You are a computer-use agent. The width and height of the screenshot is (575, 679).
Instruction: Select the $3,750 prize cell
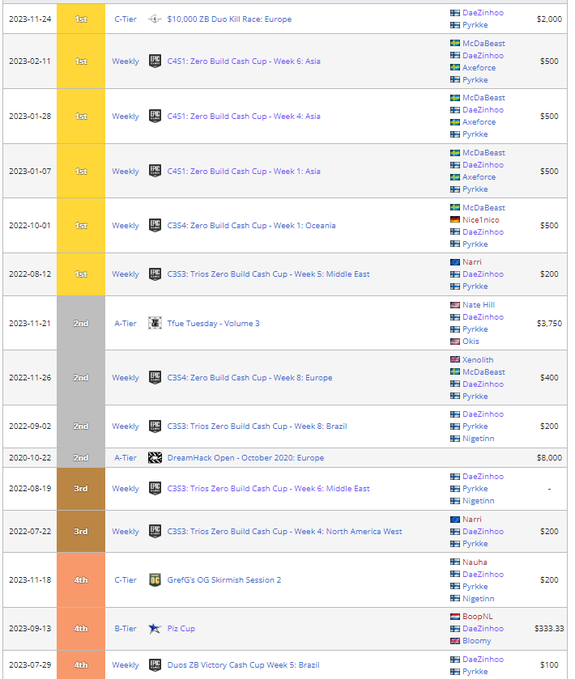coord(549,323)
